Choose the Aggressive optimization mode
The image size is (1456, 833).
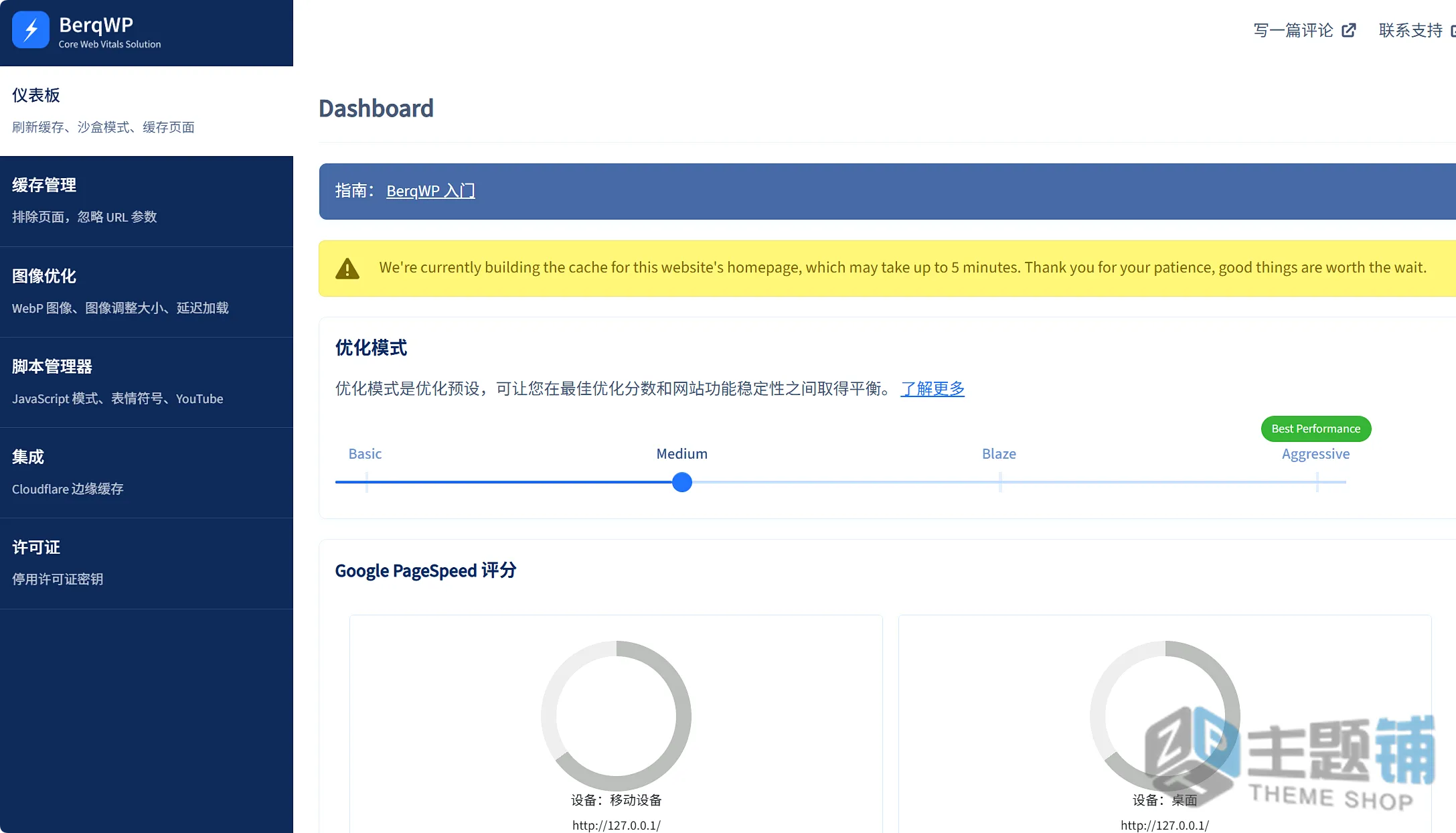[1315, 454]
